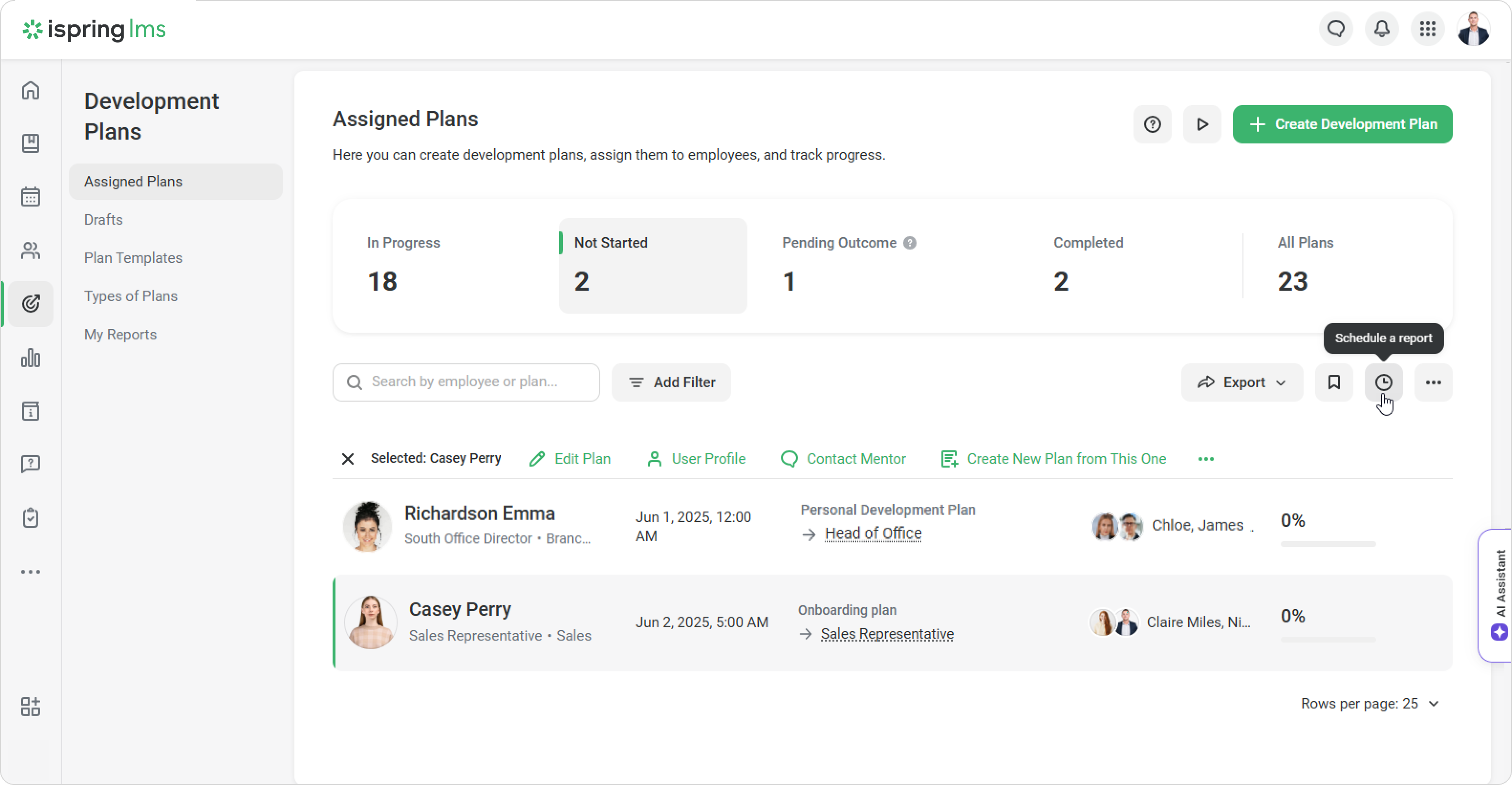Open Plan Templates in side menu
Image resolution: width=1512 pixels, height=785 pixels.
point(133,258)
